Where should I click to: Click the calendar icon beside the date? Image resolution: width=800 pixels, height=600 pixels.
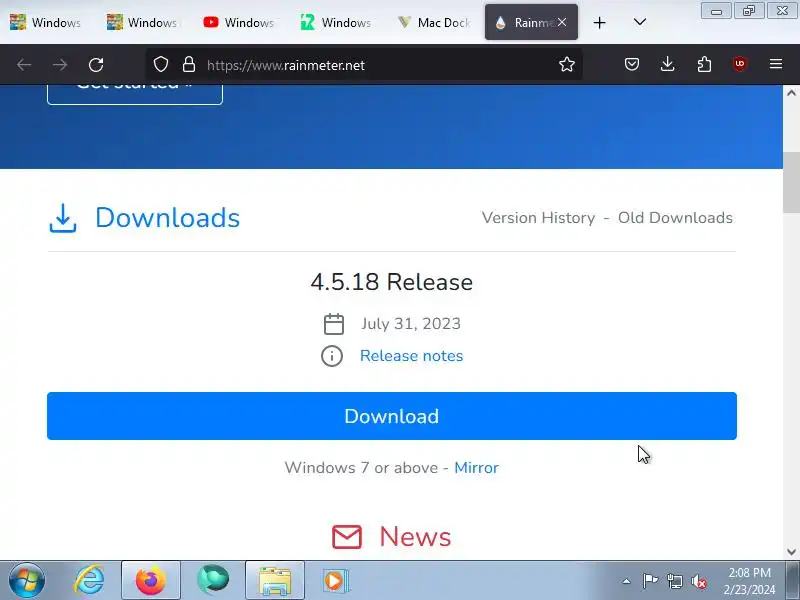point(334,324)
